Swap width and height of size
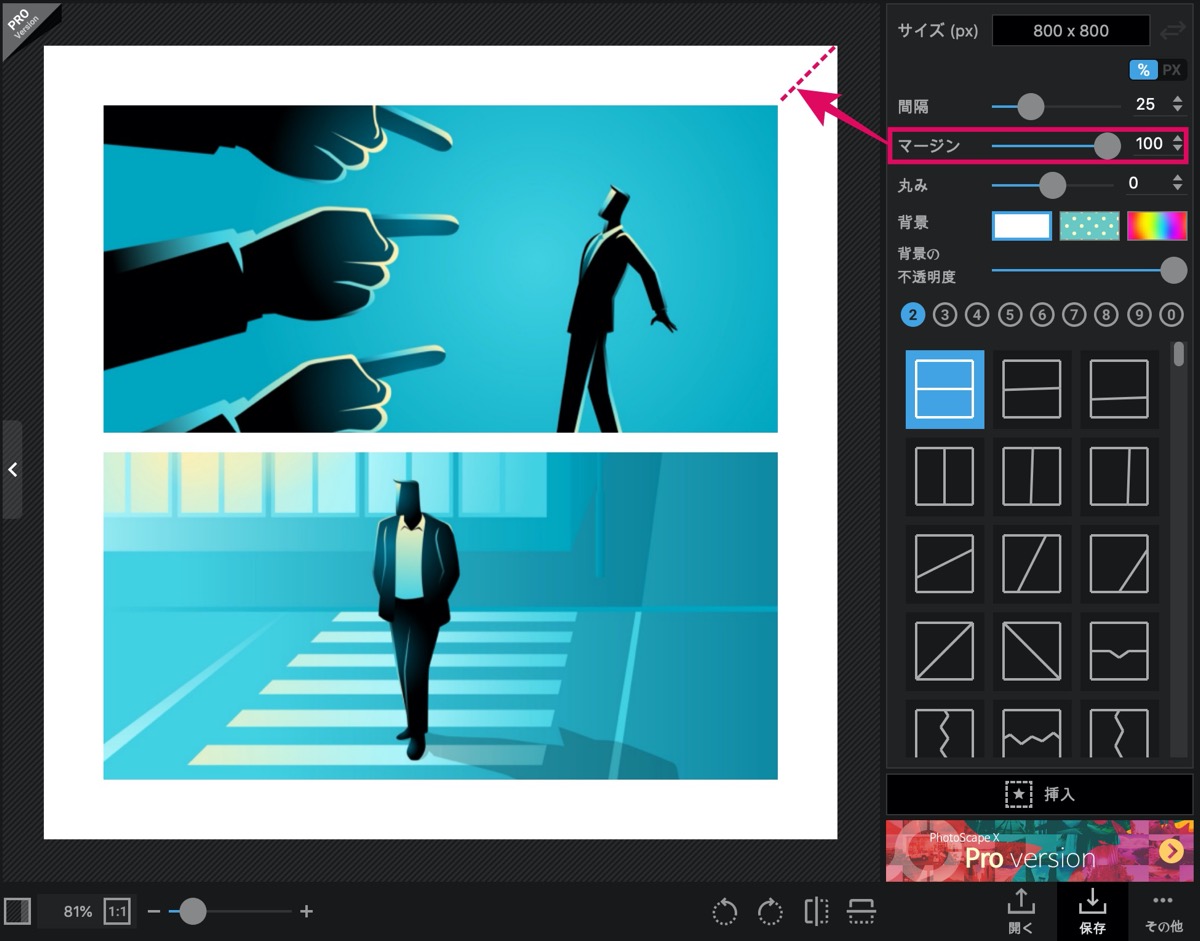The height and width of the screenshot is (941, 1200). coord(1172,31)
